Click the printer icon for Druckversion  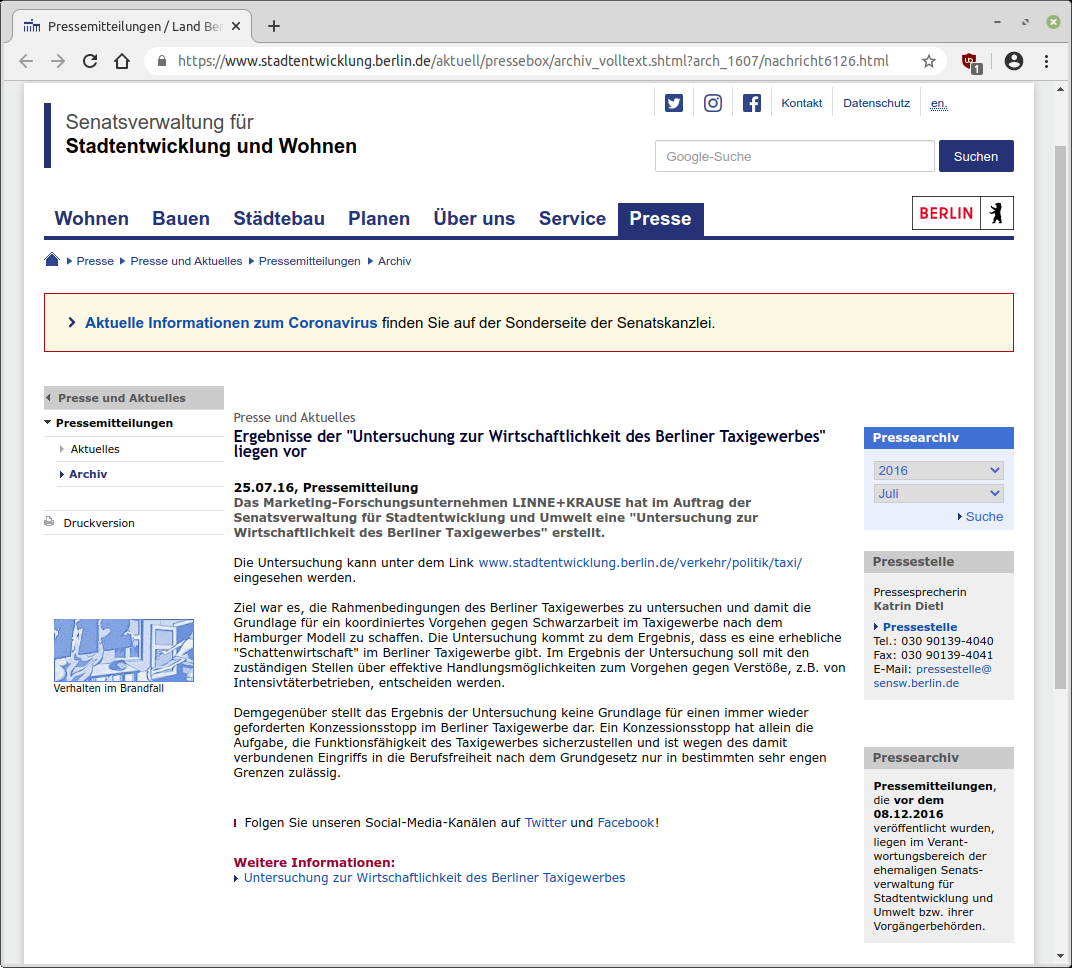[49, 522]
